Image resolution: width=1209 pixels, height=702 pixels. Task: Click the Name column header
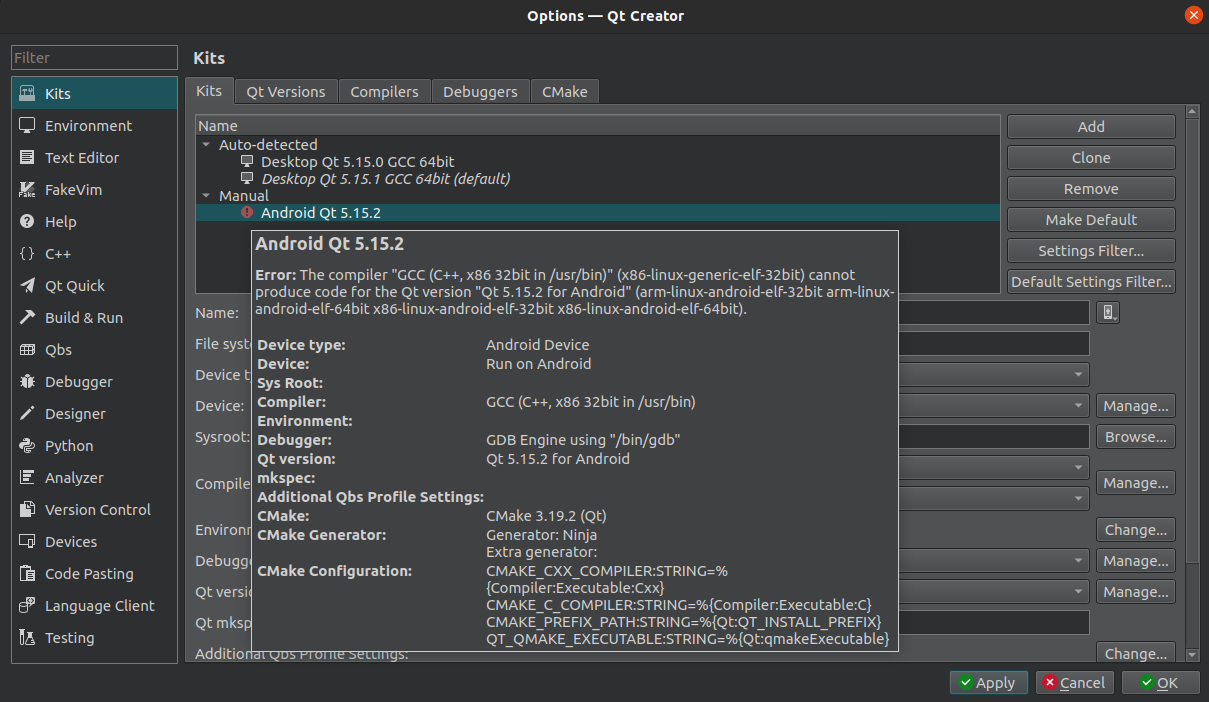click(x=598, y=126)
